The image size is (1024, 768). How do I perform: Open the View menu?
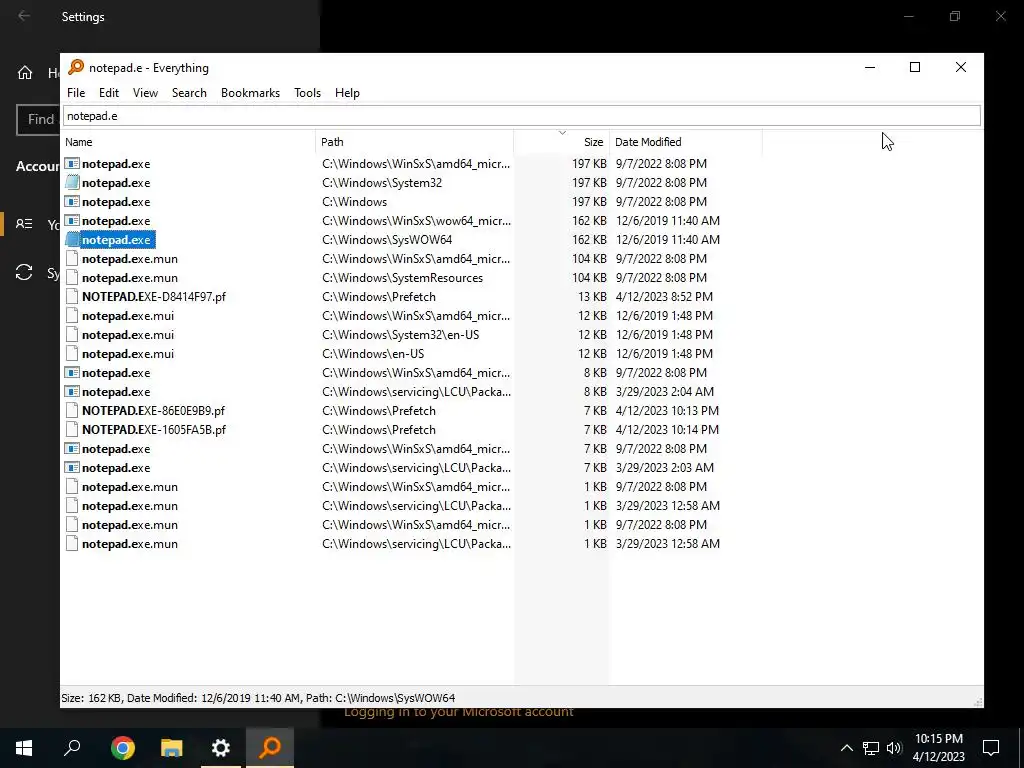(145, 93)
